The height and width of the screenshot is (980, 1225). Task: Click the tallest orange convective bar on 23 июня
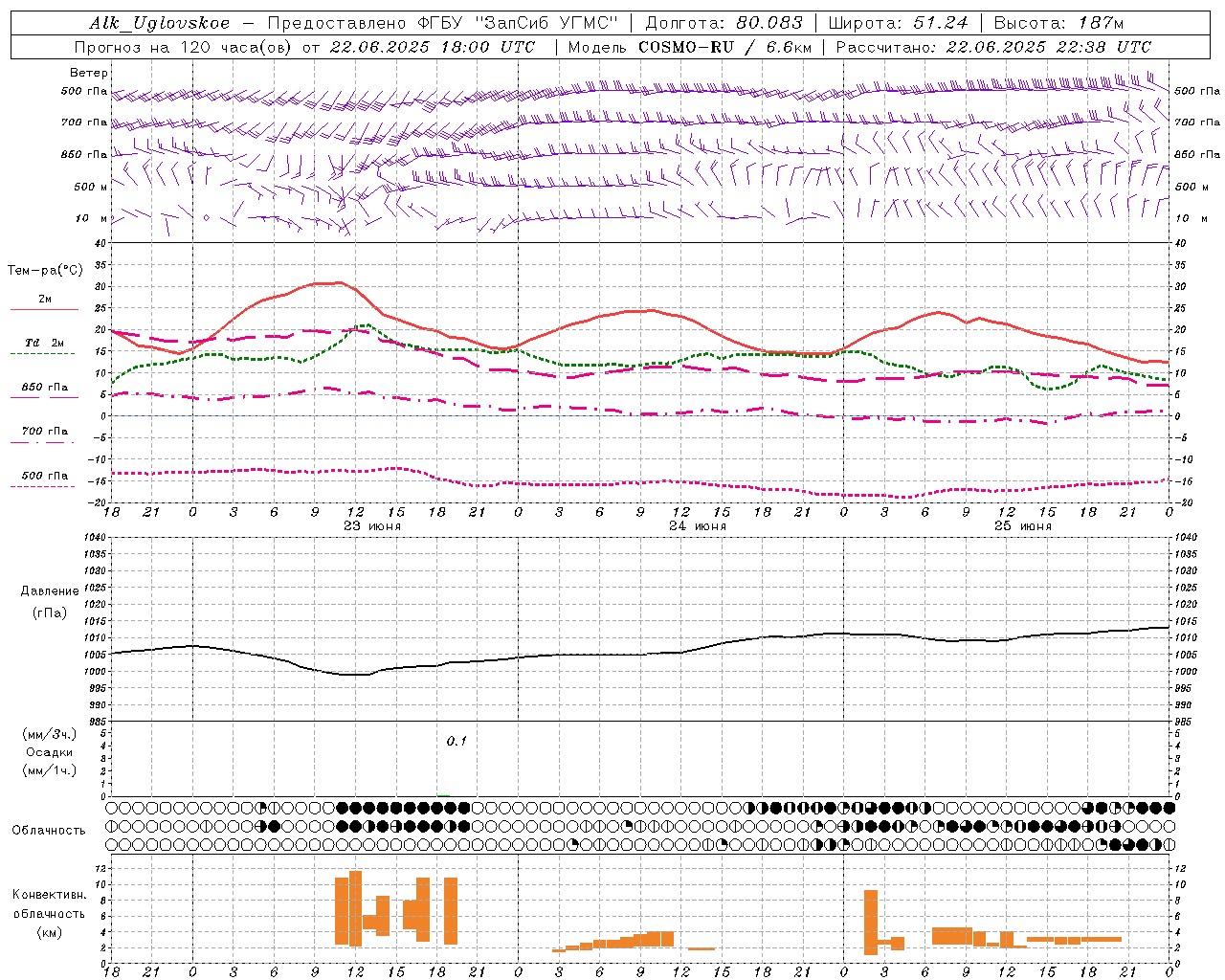(x=356, y=908)
